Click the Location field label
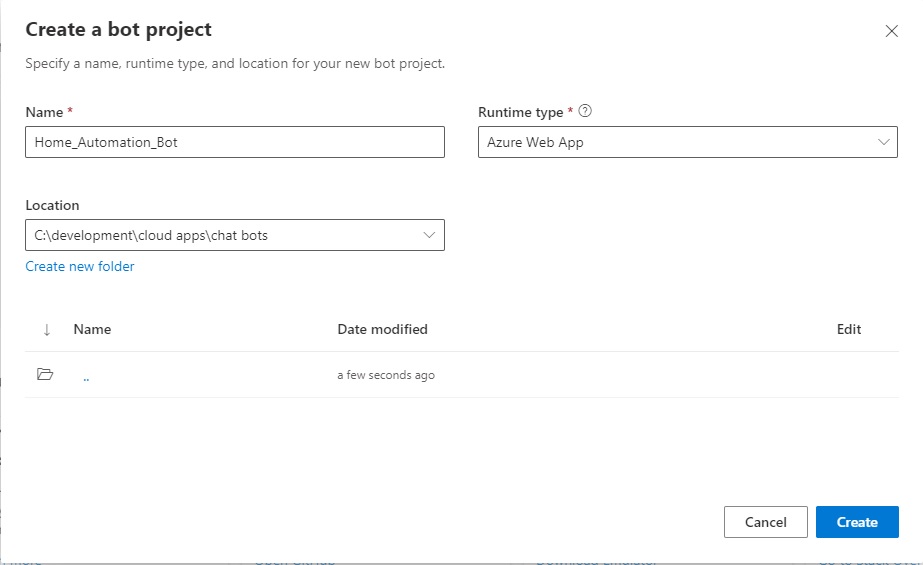The height and width of the screenshot is (565, 923). [52, 205]
